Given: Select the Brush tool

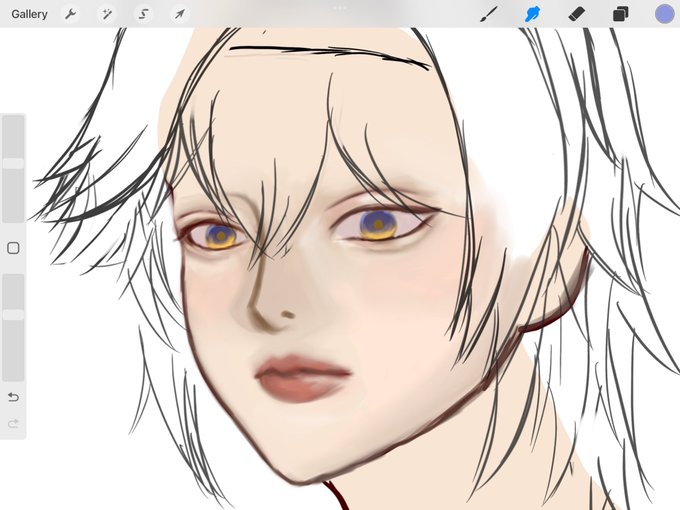Looking at the screenshot, I should (489, 14).
